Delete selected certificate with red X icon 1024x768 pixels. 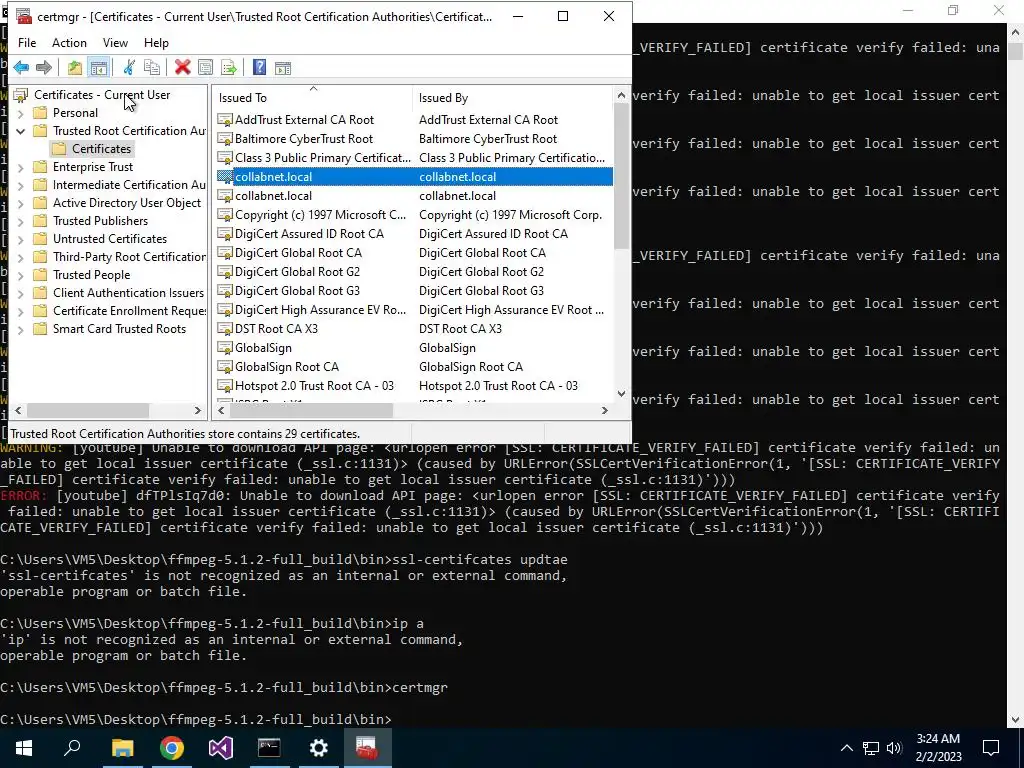pyautogui.click(x=183, y=67)
